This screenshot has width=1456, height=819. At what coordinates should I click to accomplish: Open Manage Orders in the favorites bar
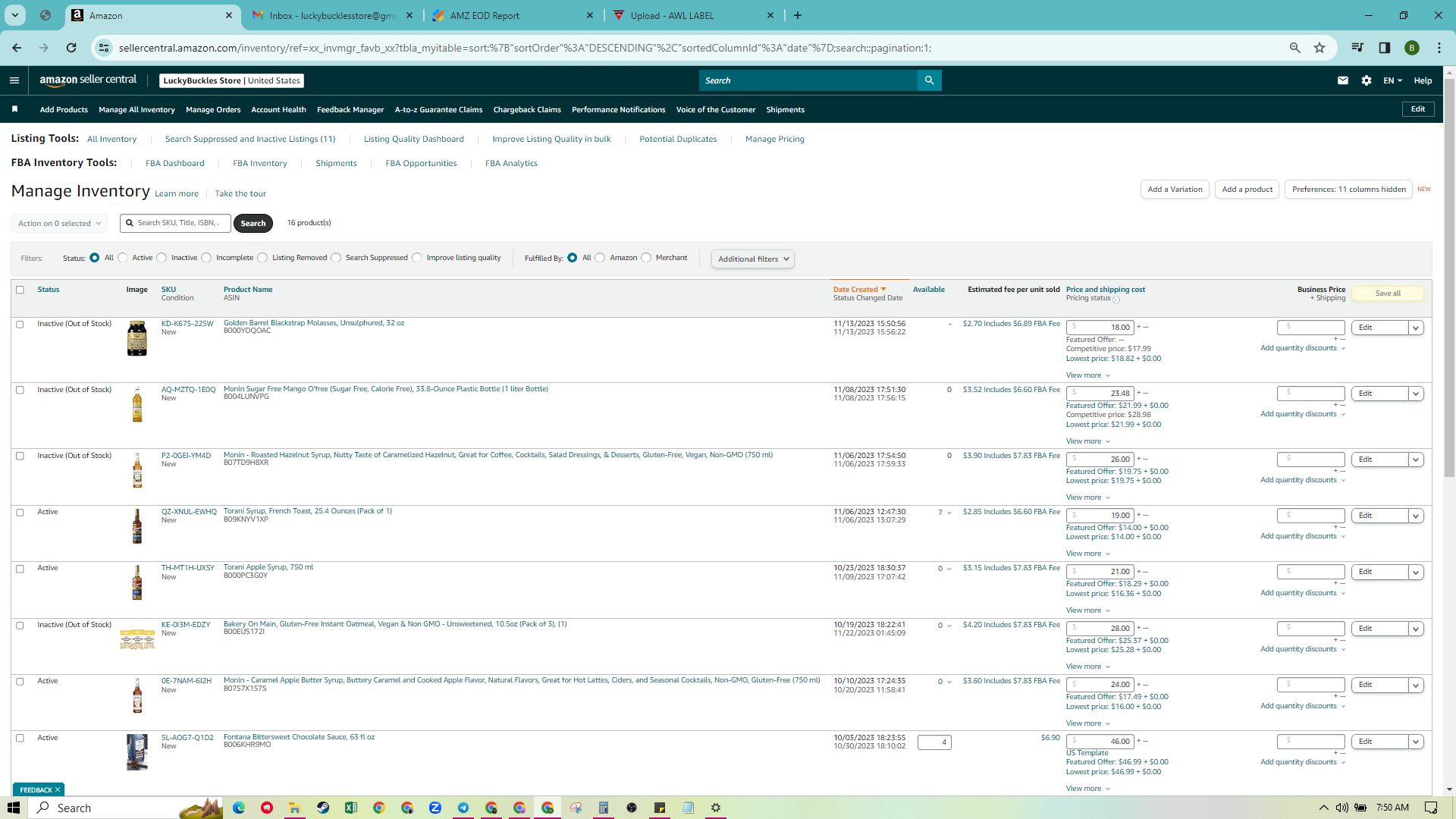[x=213, y=110]
